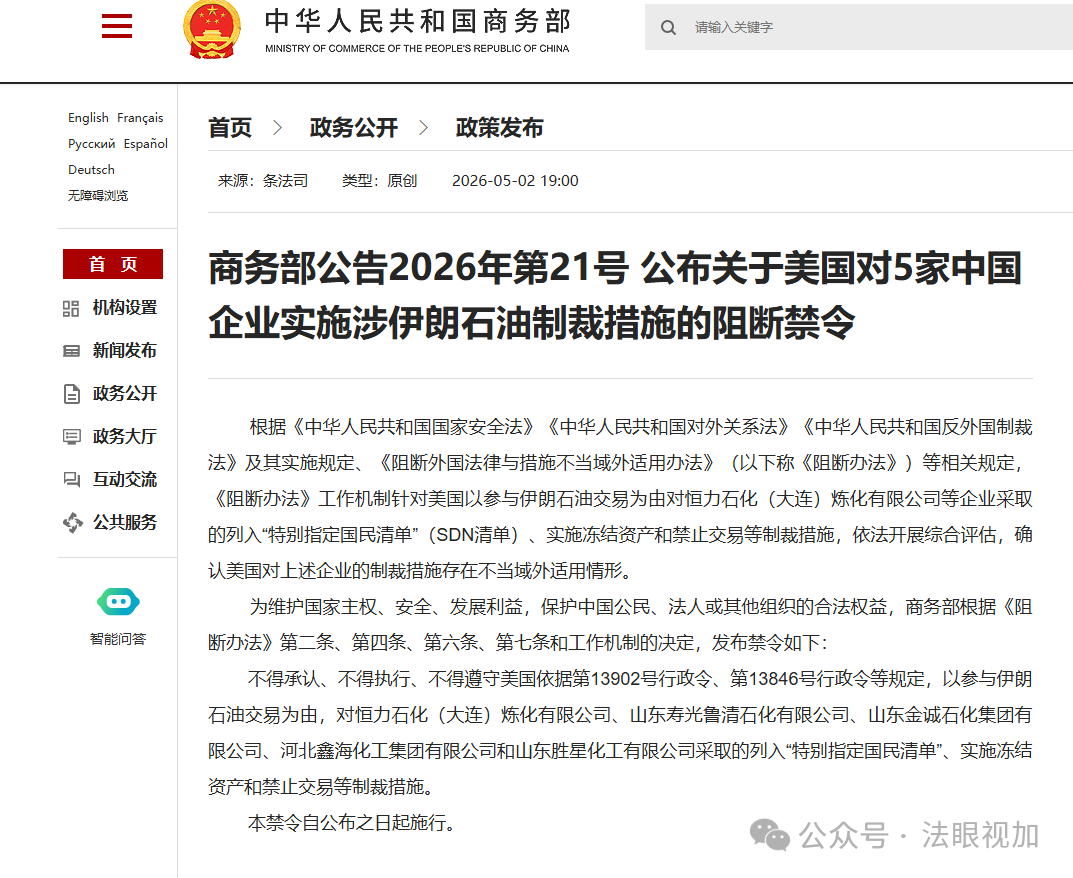This screenshot has height=878, width=1073.
Task: Click the search magnifier icon
Action: 668,27
